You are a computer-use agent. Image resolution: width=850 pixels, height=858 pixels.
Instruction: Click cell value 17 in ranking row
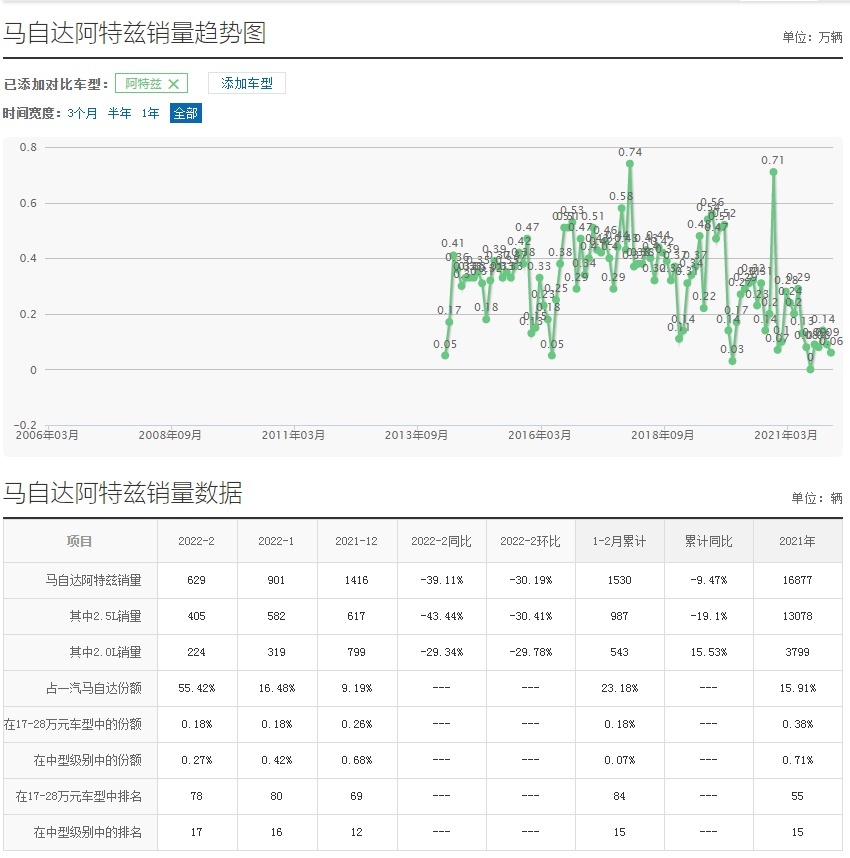pos(196,832)
